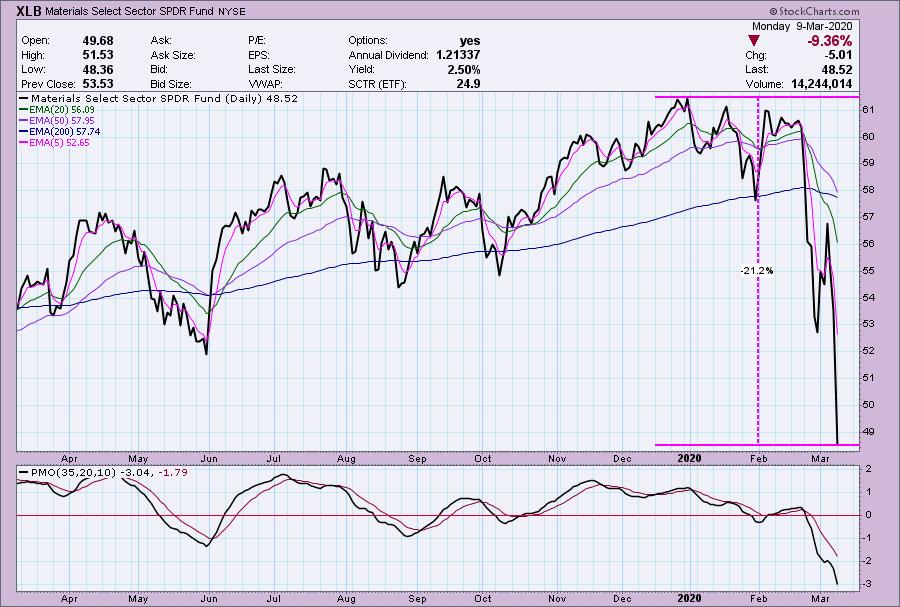Click the 55 price axis label

(868, 271)
